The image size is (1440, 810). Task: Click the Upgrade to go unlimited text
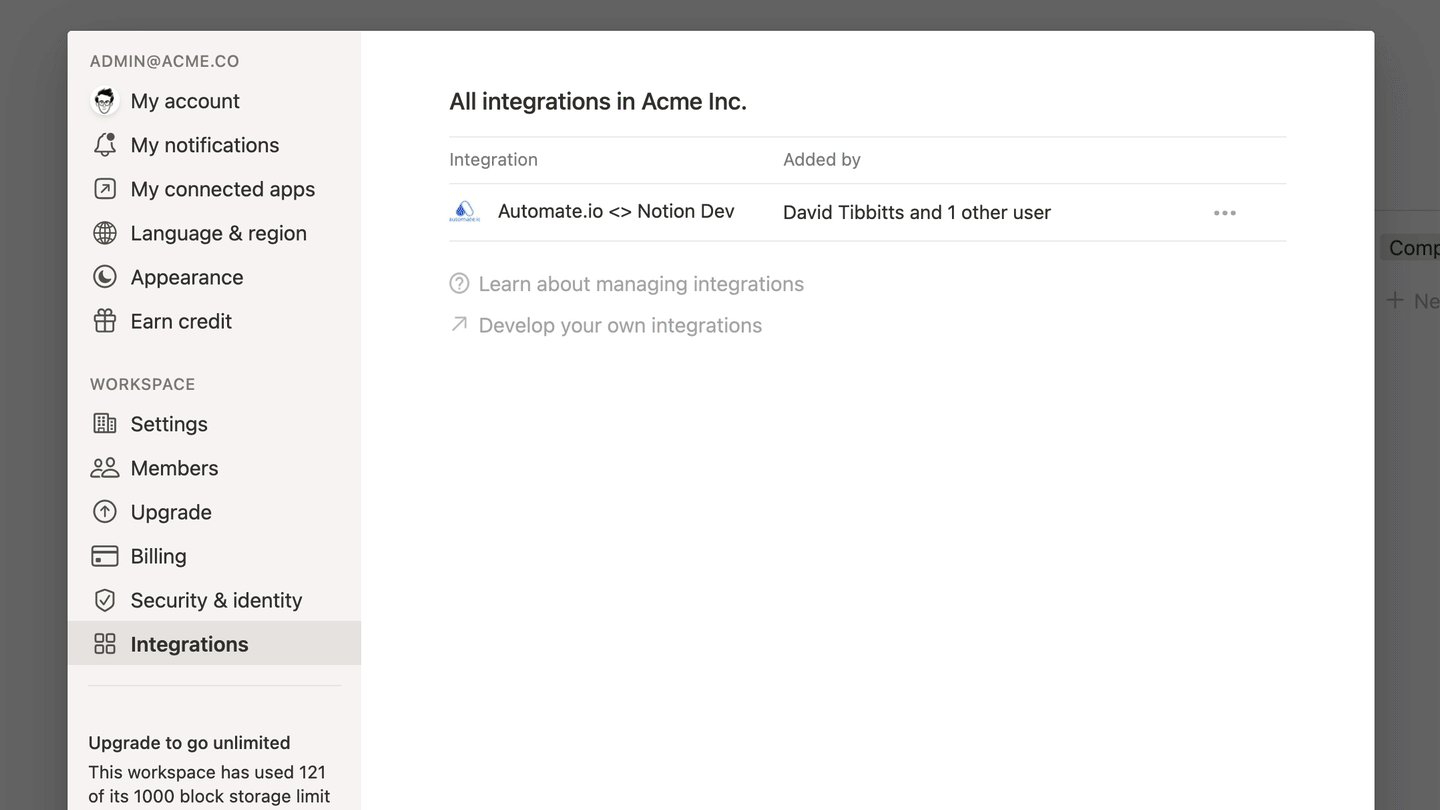tap(189, 742)
